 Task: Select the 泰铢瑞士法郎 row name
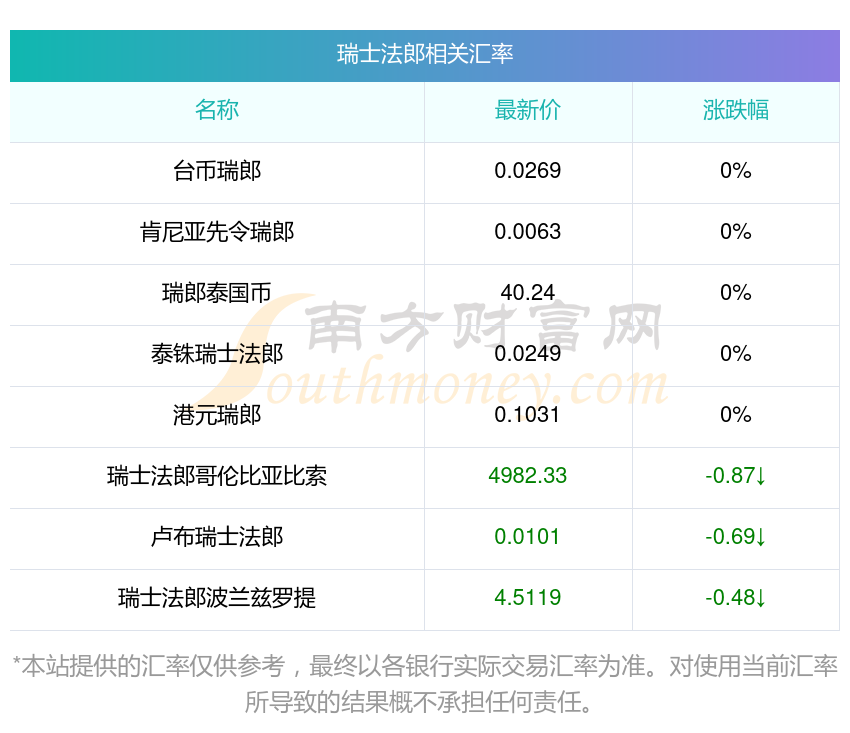click(217, 354)
